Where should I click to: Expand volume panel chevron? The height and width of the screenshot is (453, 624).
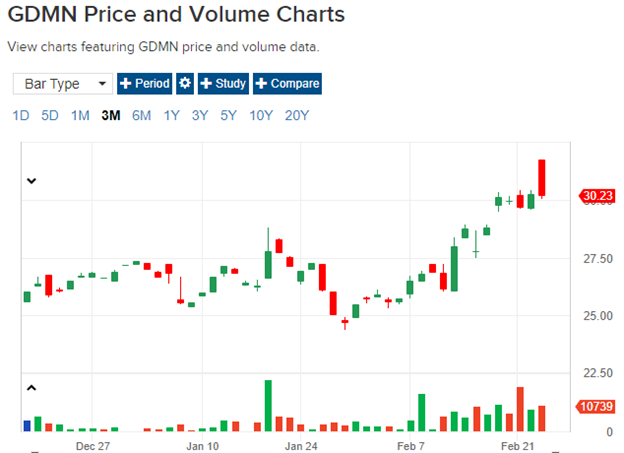click(31, 387)
